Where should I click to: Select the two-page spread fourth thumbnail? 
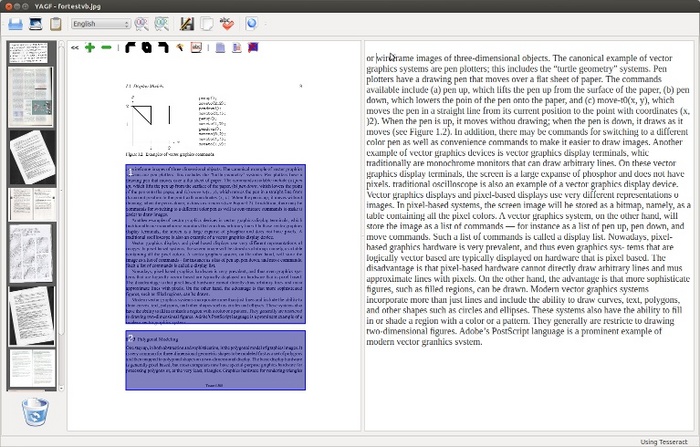pos(32,205)
